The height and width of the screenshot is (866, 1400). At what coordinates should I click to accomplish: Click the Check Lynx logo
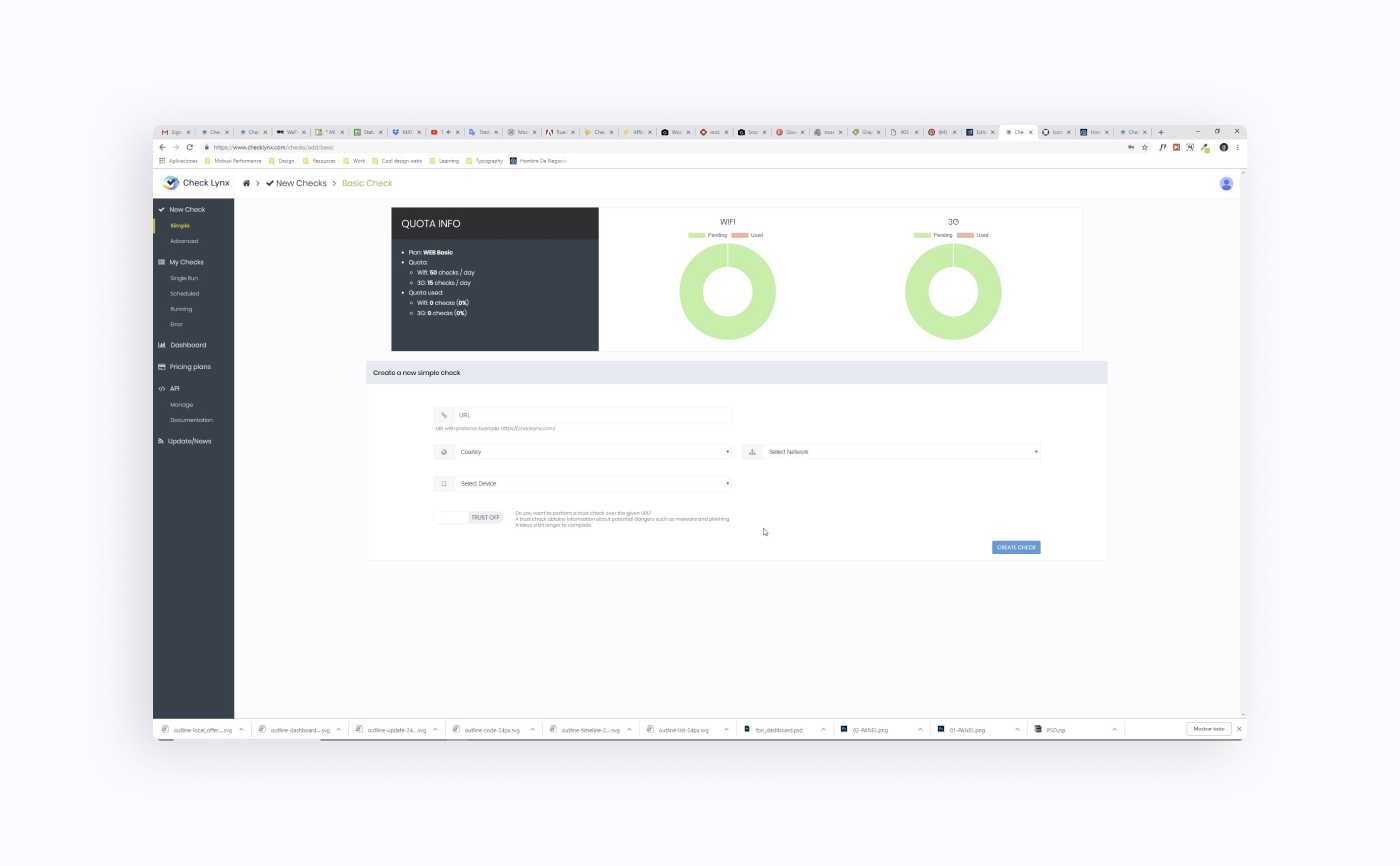[x=196, y=183]
